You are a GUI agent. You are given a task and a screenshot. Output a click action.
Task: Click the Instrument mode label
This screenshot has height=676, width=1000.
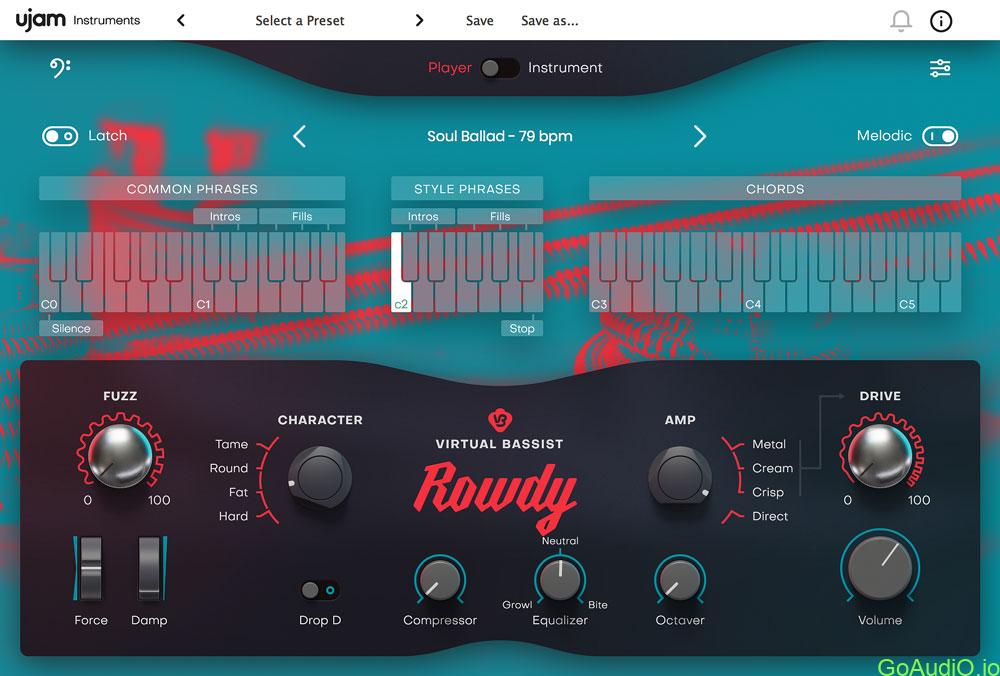tap(565, 68)
